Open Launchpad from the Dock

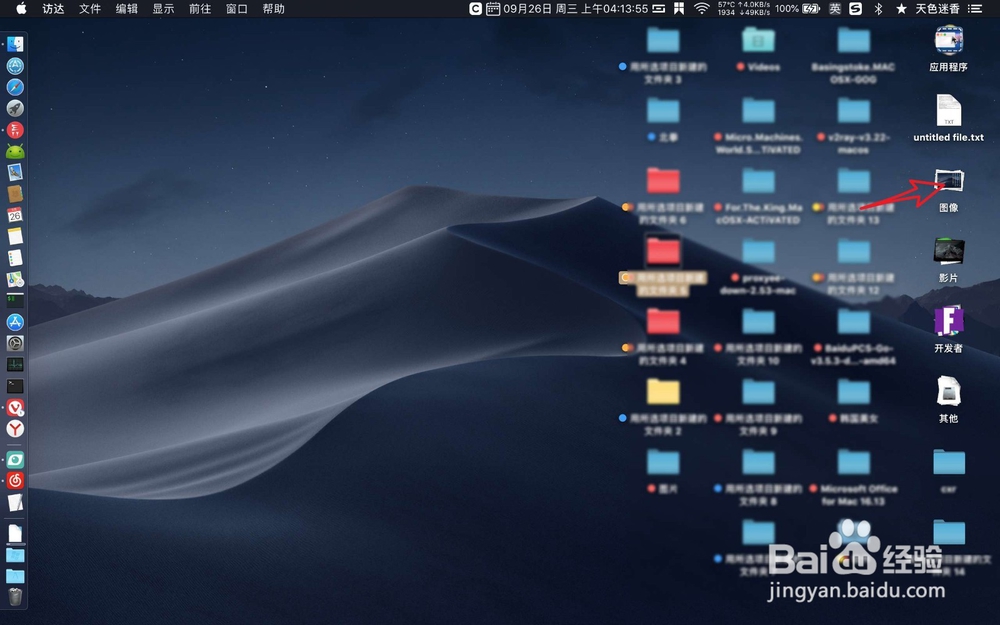[14, 107]
